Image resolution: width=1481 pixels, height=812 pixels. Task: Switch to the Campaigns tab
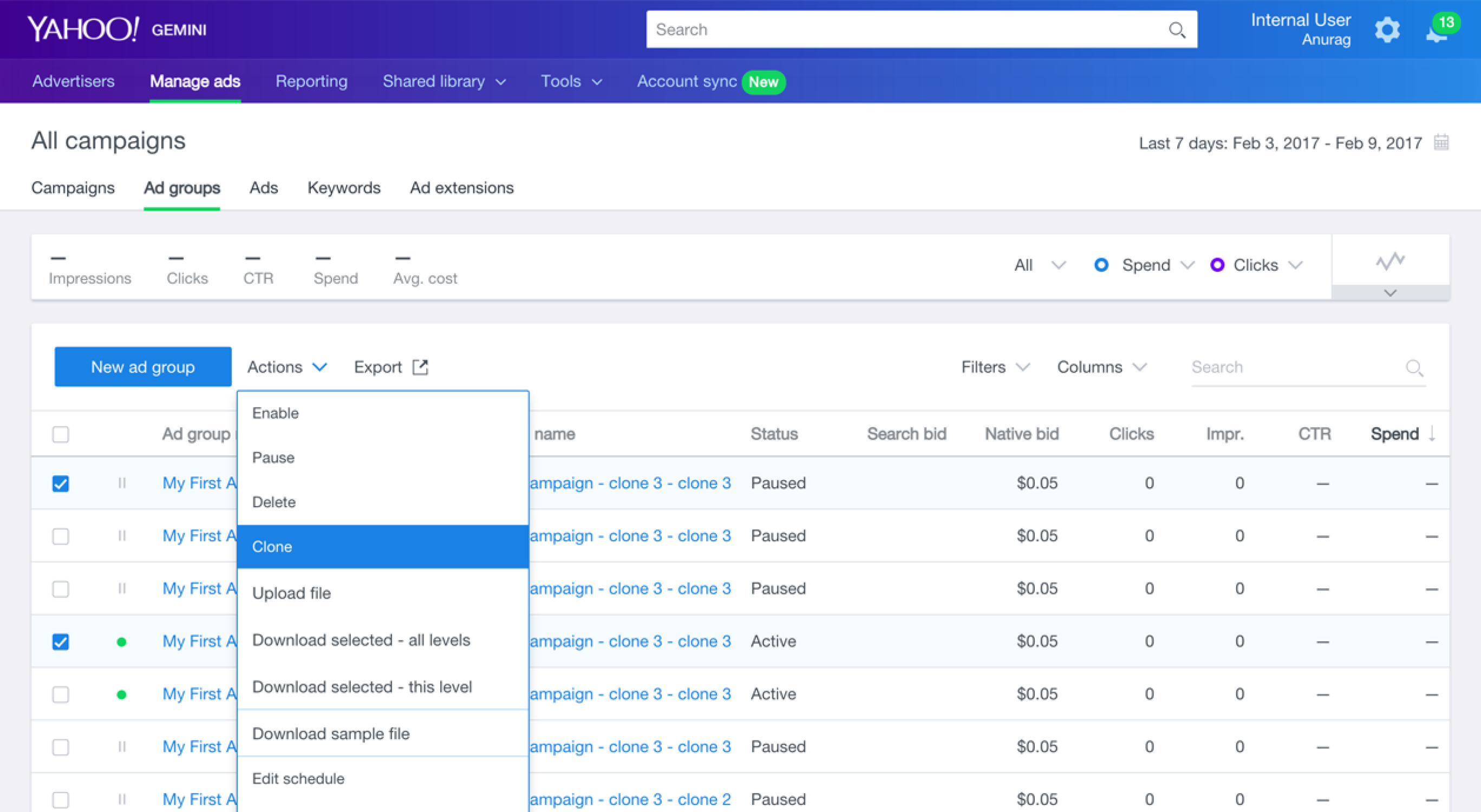(x=73, y=188)
